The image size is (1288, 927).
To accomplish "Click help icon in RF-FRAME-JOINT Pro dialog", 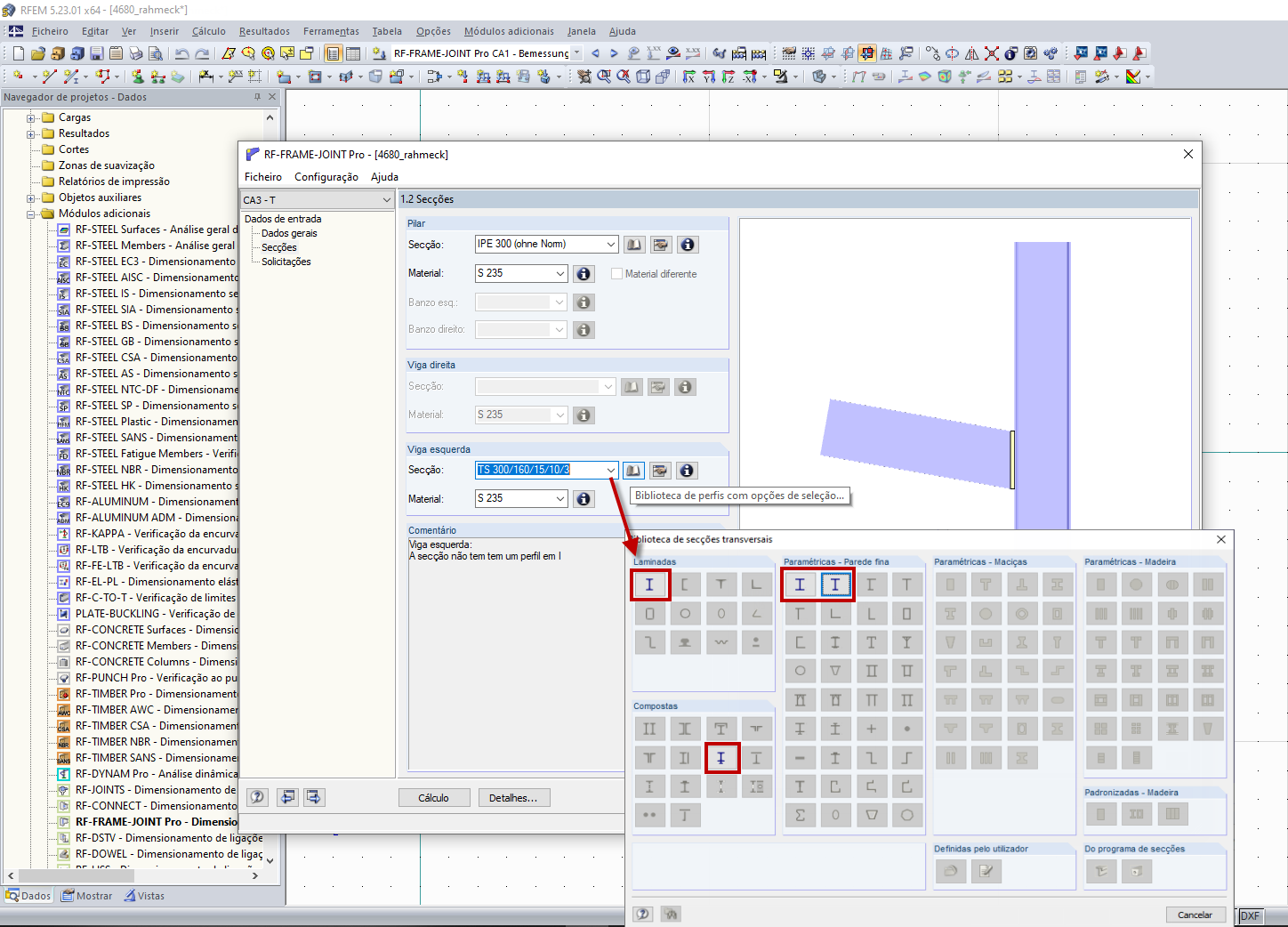I will coord(257,797).
